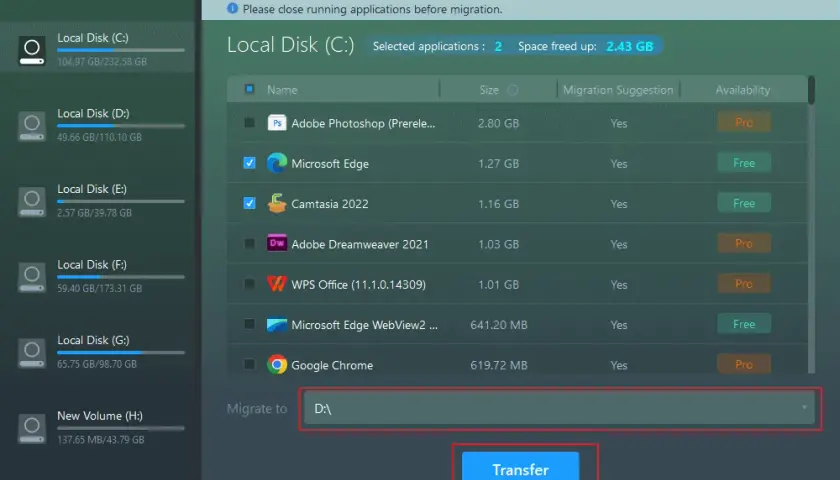Click the 104.97 GB/232.58 GB usage text

pyautogui.click(x=102, y=62)
